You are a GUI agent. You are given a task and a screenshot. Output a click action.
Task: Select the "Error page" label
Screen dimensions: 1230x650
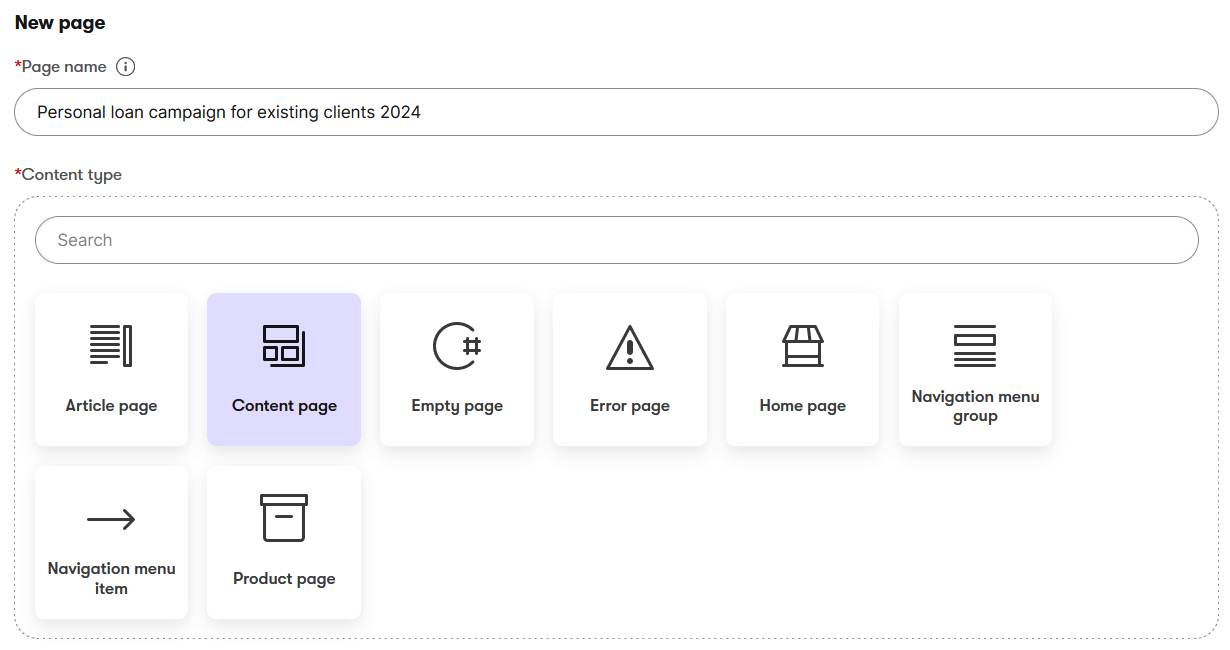[630, 406]
